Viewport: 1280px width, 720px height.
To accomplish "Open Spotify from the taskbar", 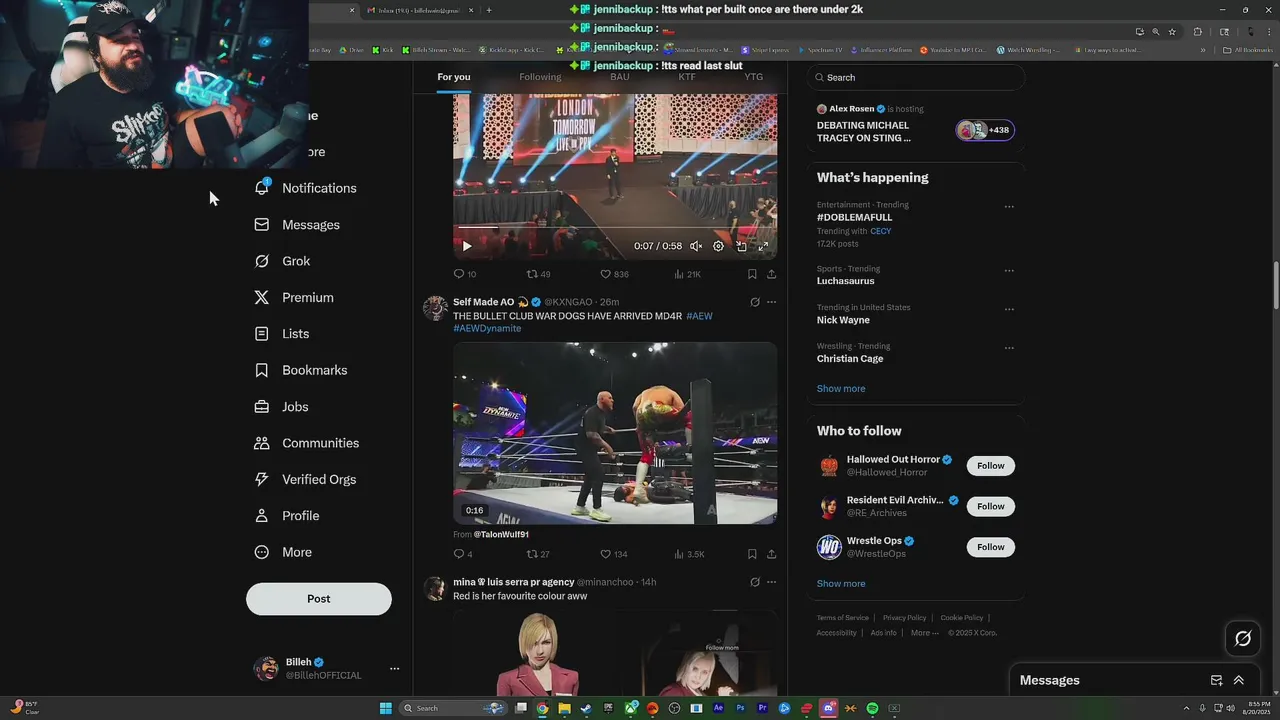I will [x=872, y=708].
